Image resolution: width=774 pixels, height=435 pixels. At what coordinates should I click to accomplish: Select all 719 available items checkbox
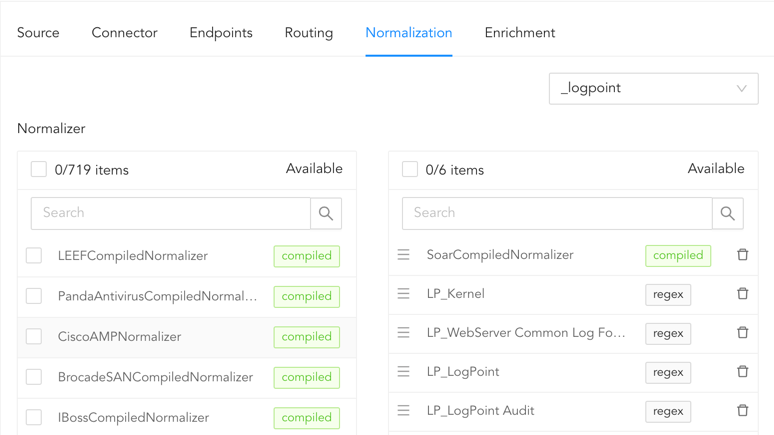coord(39,170)
